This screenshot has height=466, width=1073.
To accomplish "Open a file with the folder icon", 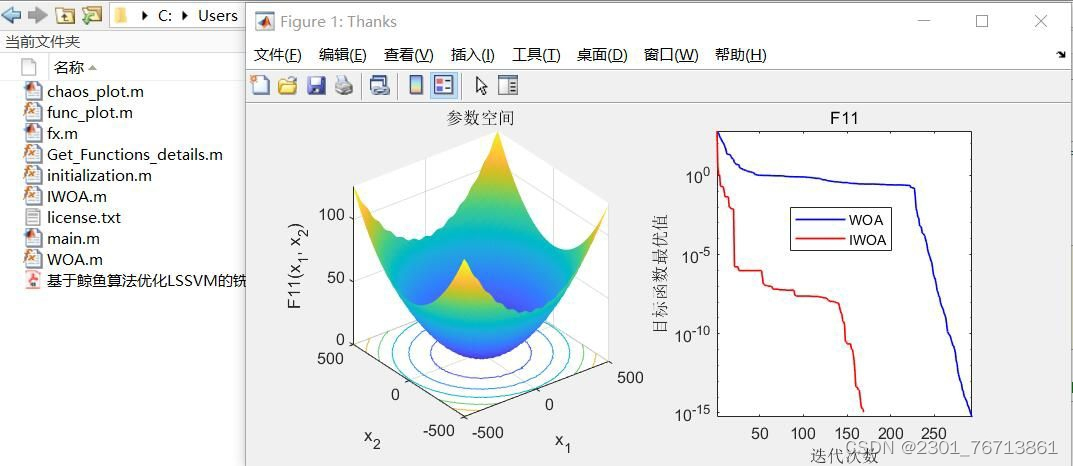I will pos(287,85).
